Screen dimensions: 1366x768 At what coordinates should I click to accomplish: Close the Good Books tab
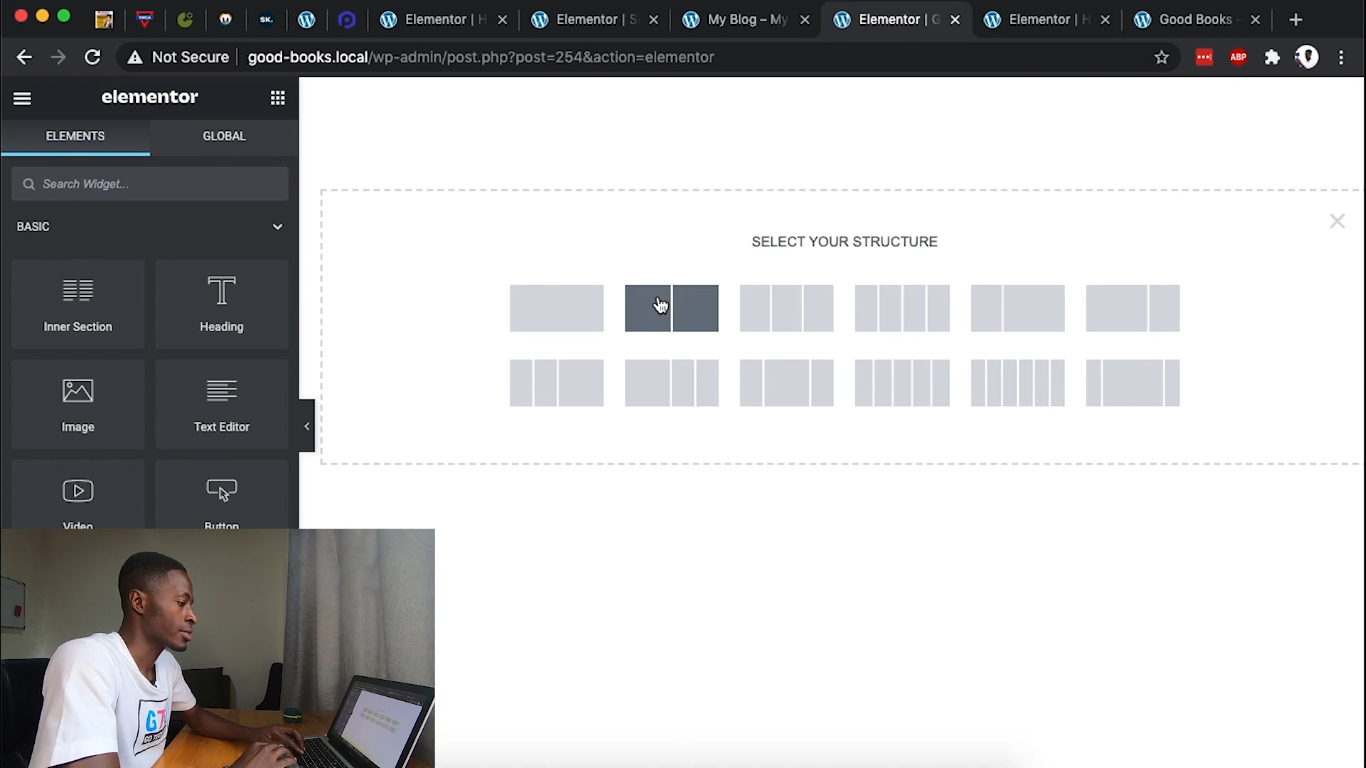(1255, 19)
